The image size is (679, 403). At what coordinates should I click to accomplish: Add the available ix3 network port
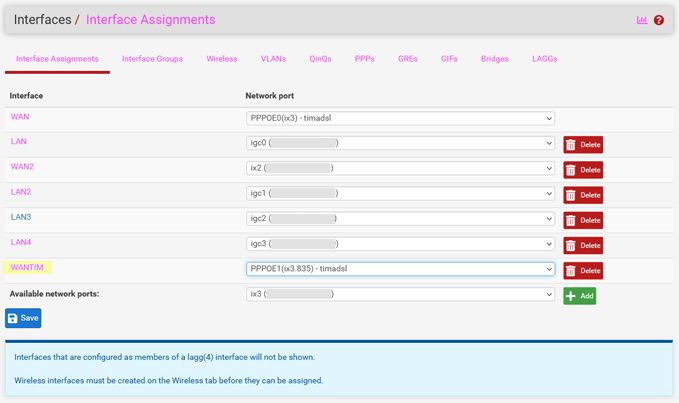[579, 296]
